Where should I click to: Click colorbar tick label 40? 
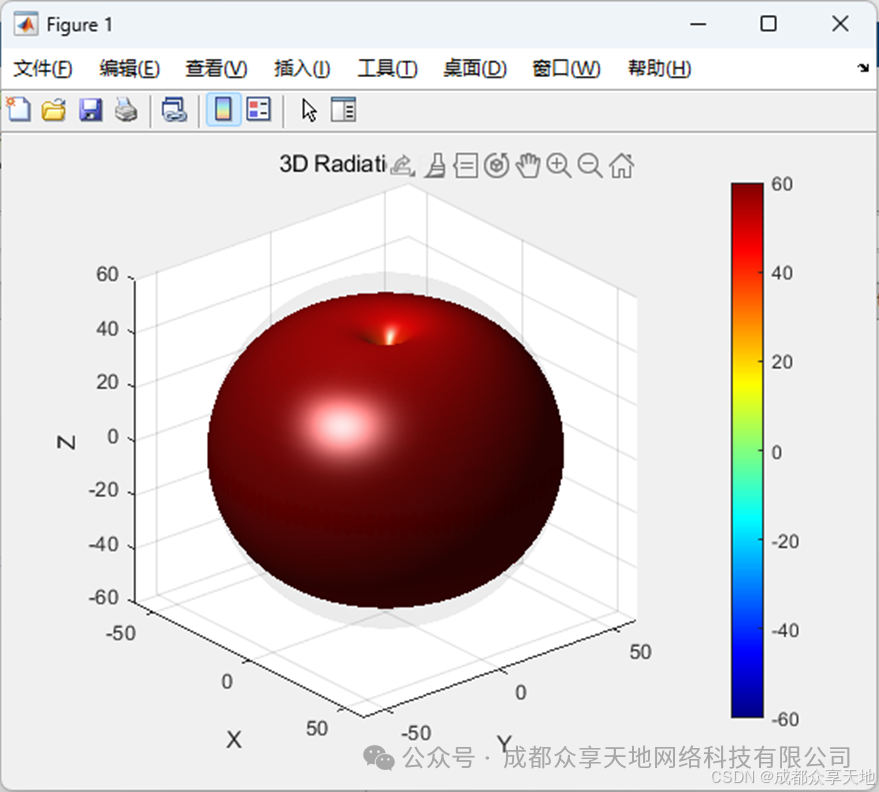pos(782,273)
